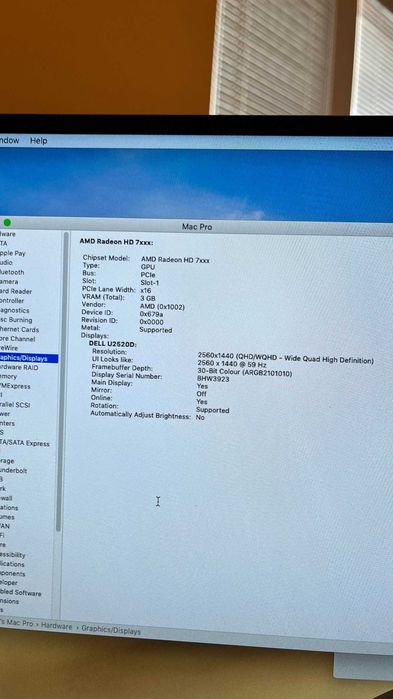Click the green zoom window button
This screenshot has width=393, height=699.
click(7, 222)
